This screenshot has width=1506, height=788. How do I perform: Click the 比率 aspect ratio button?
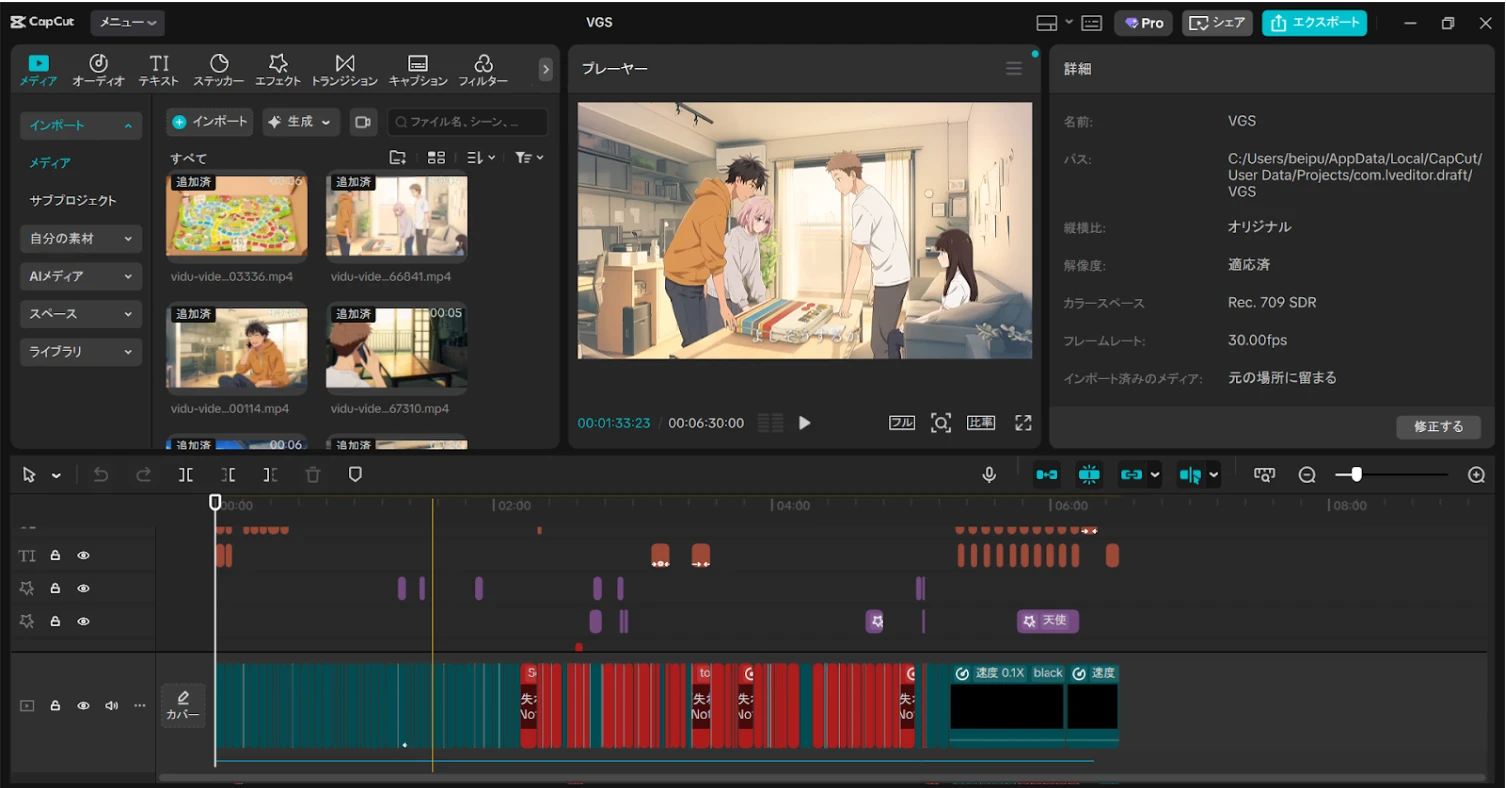(x=981, y=423)
